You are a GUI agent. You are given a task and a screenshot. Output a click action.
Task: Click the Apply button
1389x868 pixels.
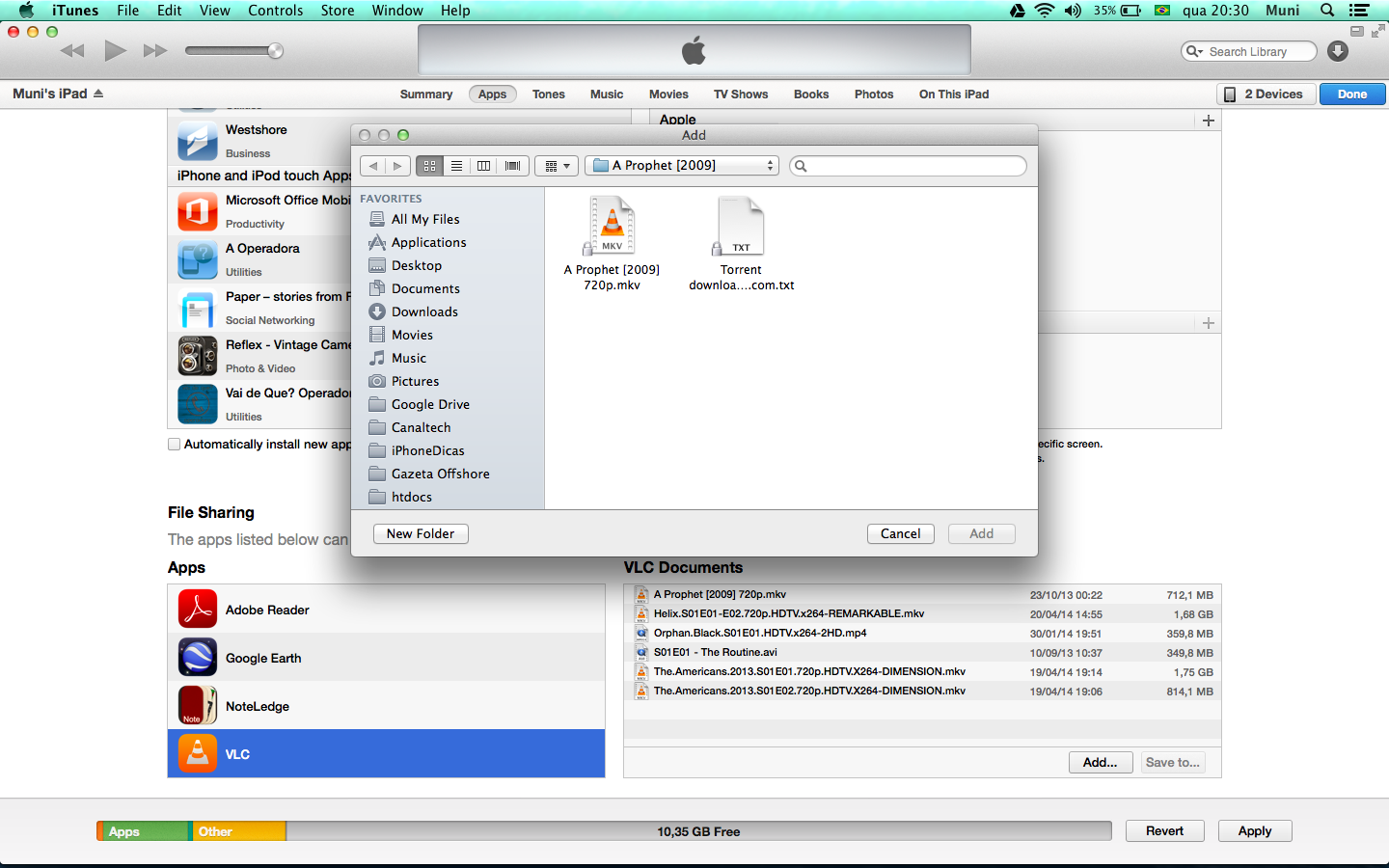pyautogui.click(x=1255, y=830)
